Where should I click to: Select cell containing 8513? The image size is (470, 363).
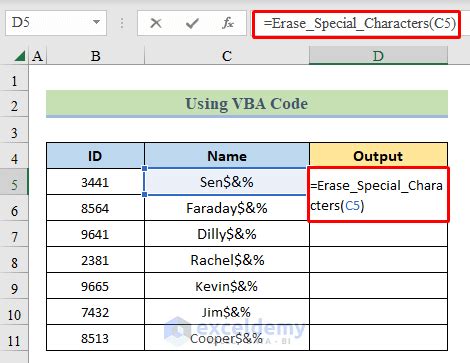point(95,338)
